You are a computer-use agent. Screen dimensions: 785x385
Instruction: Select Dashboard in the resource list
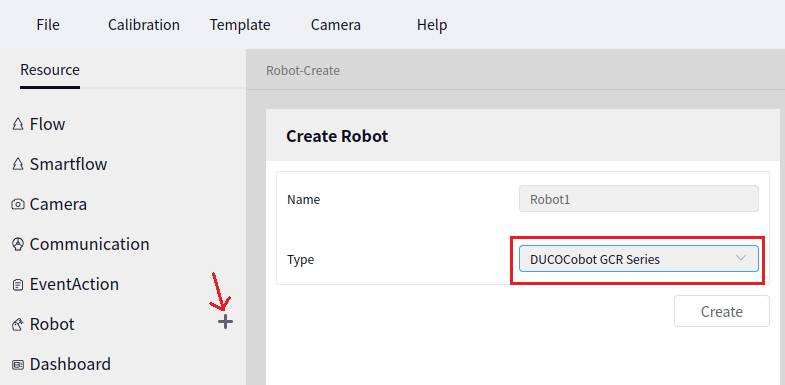pyautogui.click(x=70, y=364)
